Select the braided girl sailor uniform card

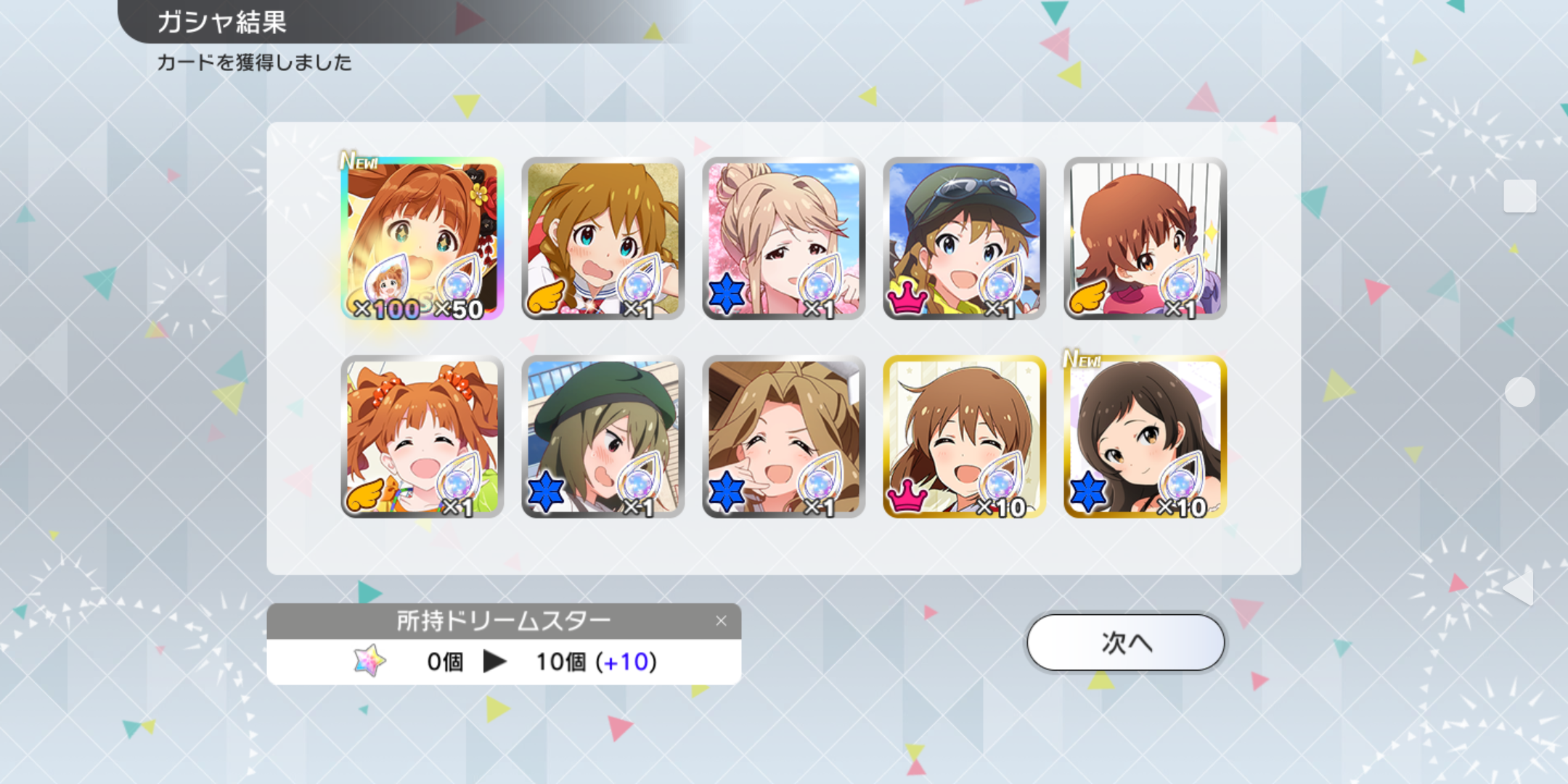[x=603, y=239]
